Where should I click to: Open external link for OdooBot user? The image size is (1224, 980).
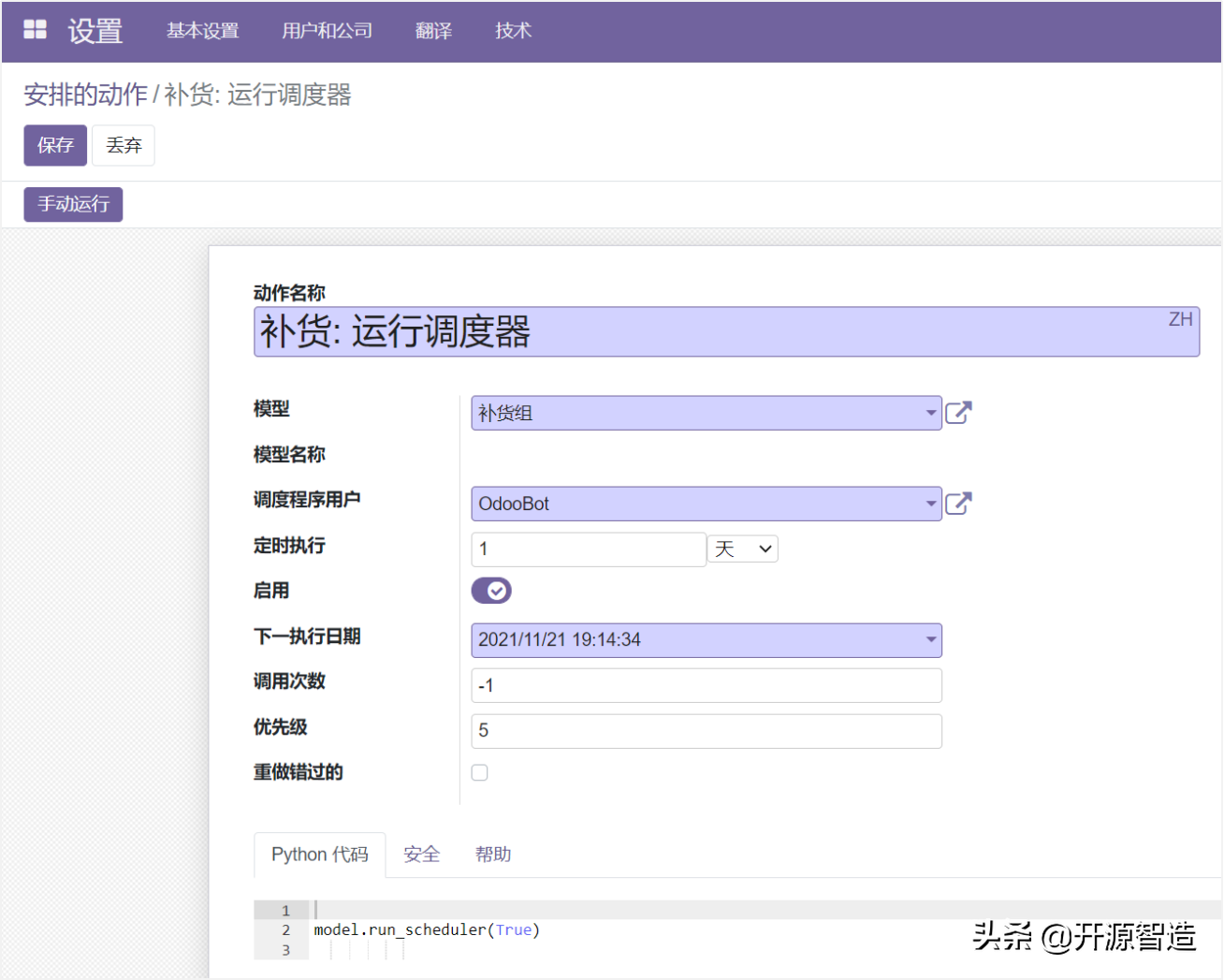click(958, 504)
